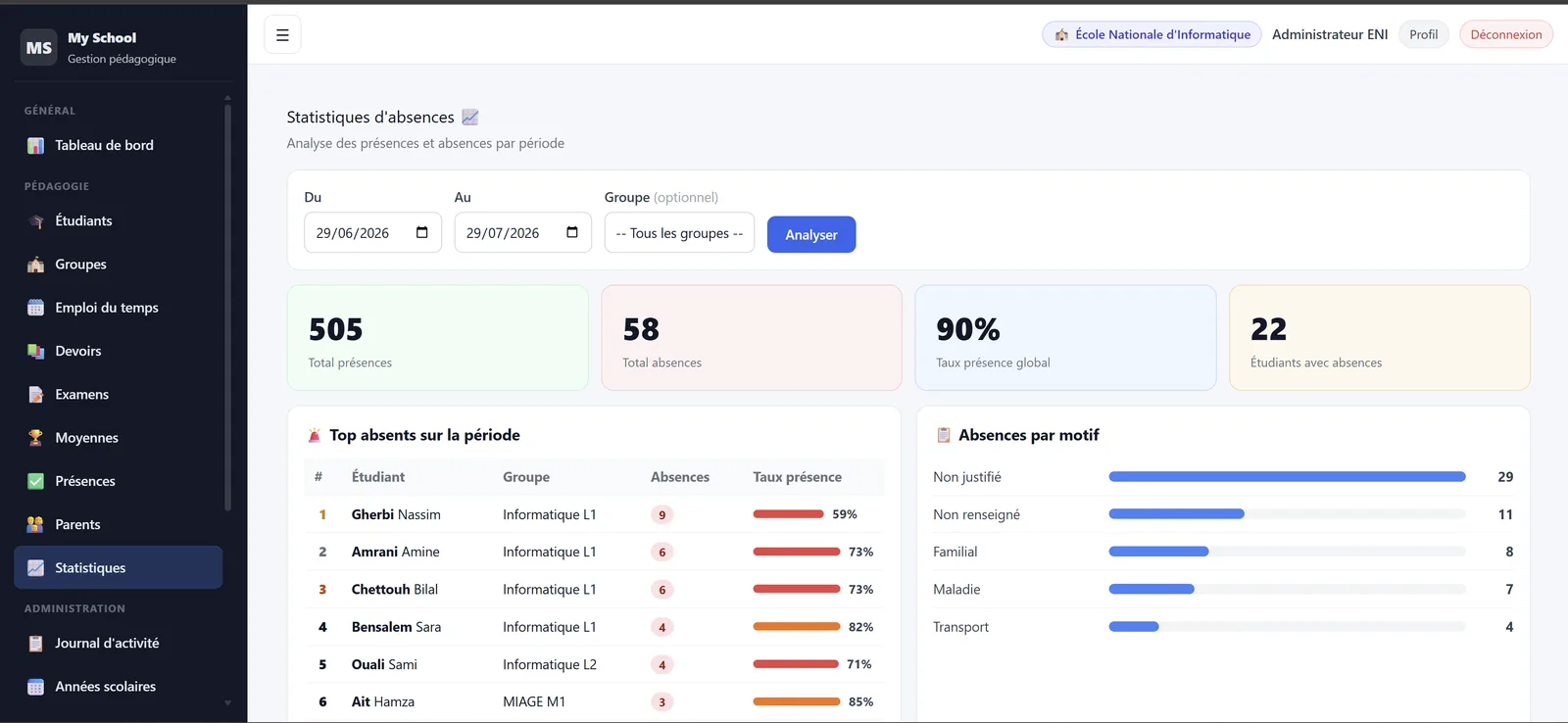Click the Tableau de bord chart icon

tap(36, 146)
